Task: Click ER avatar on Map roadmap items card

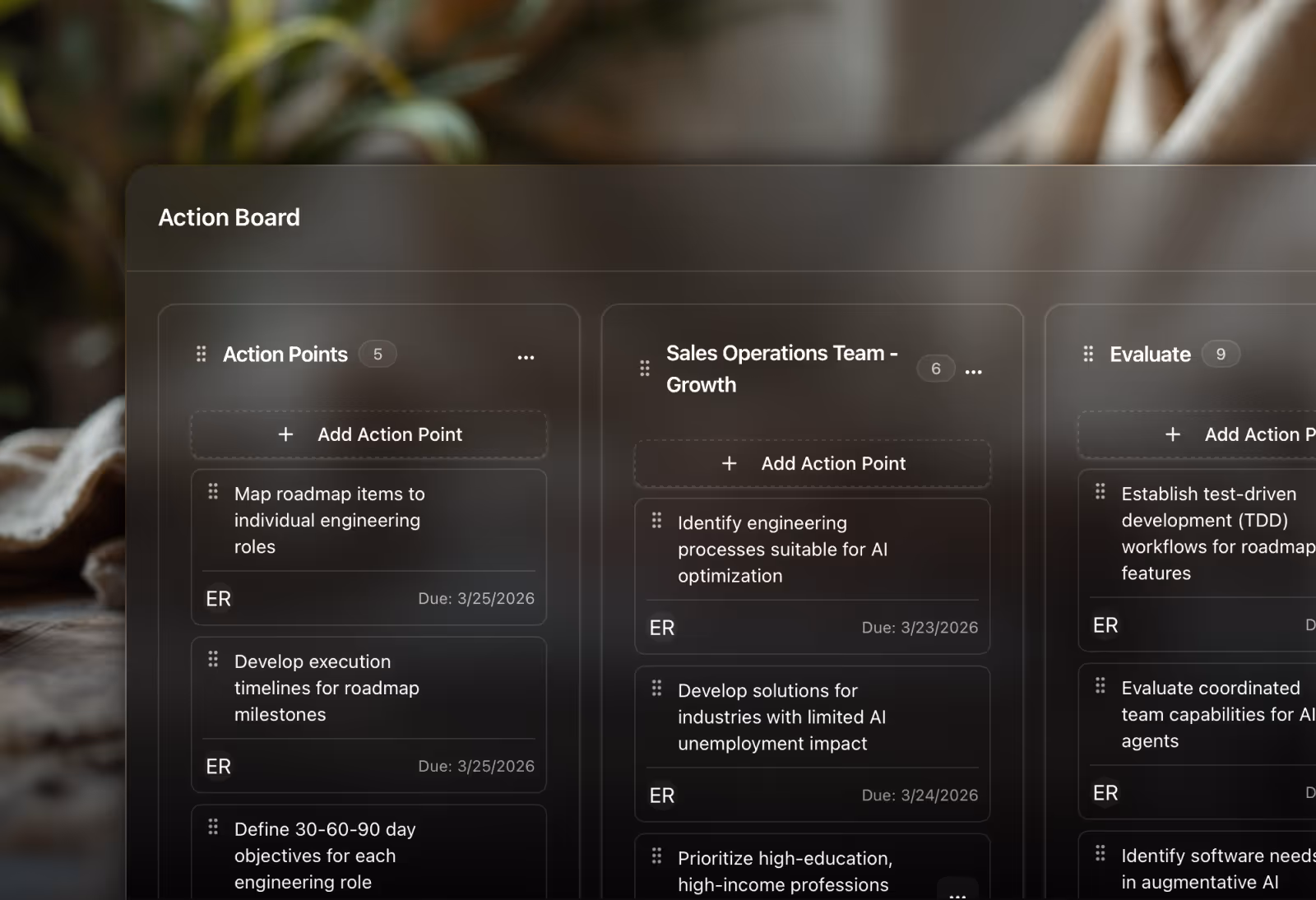Action: pyautogui.click(x=219, y=599)
